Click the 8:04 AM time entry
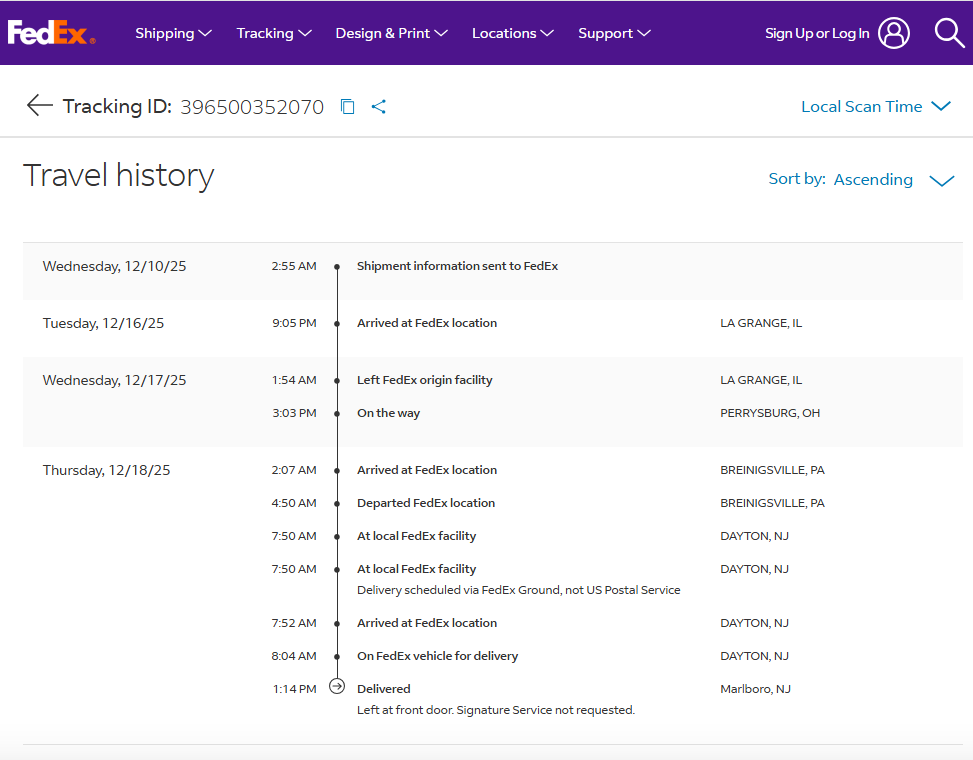The image size is (973, 760). 294,656
